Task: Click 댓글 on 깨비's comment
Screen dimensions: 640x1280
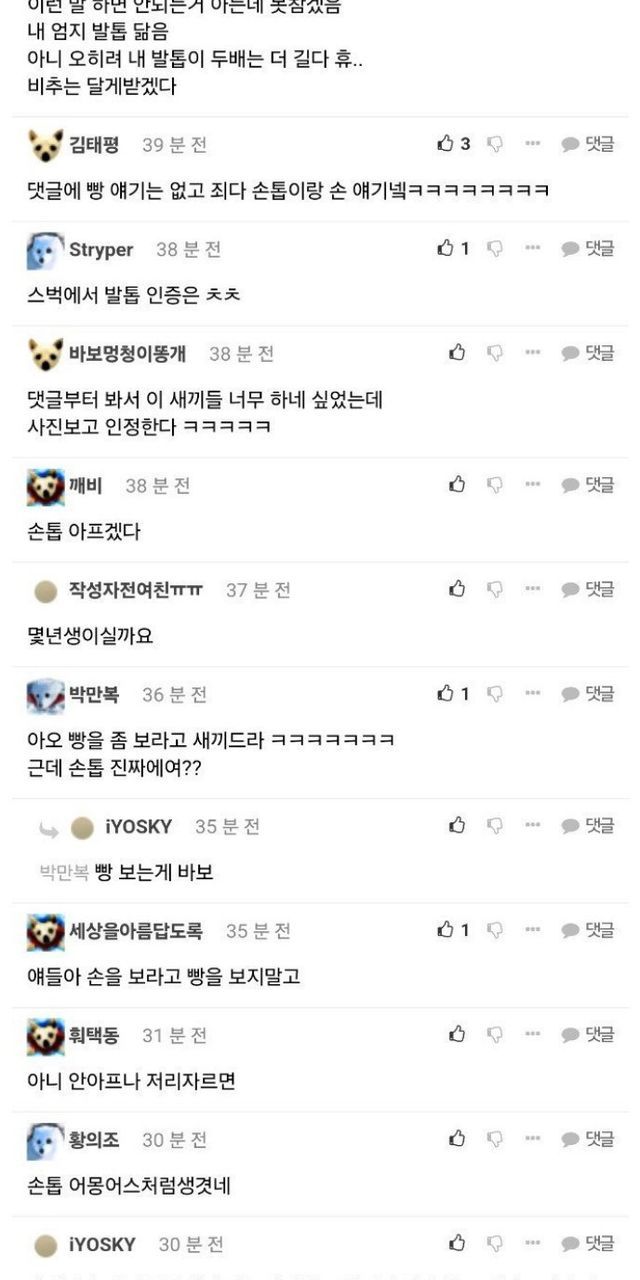Action: coord(587,485)
